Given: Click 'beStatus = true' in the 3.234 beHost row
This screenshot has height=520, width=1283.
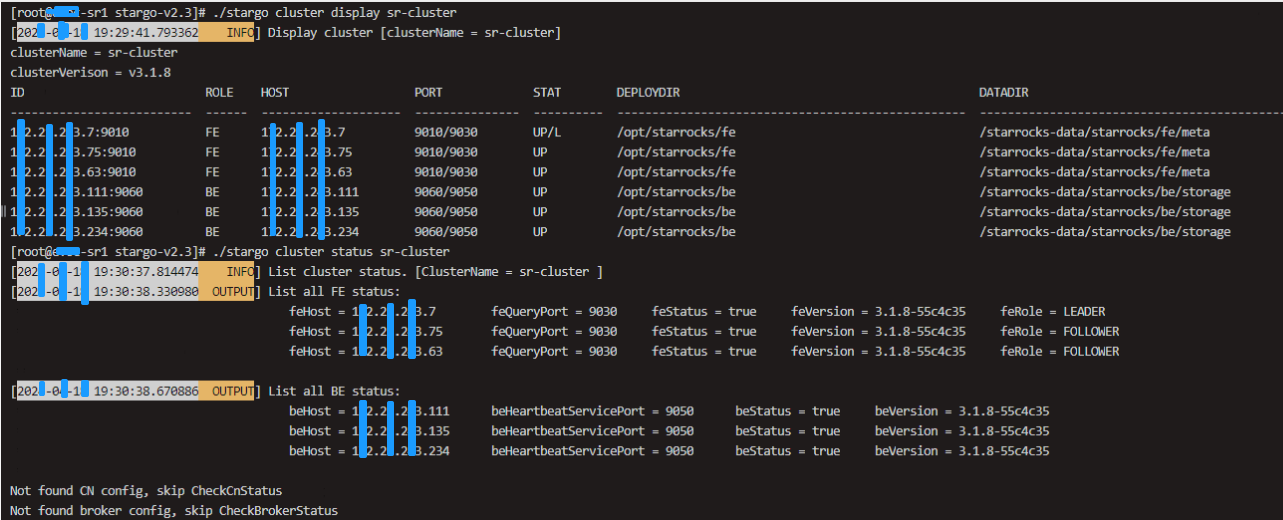Looking at the screenshot, I should [788, 451].
